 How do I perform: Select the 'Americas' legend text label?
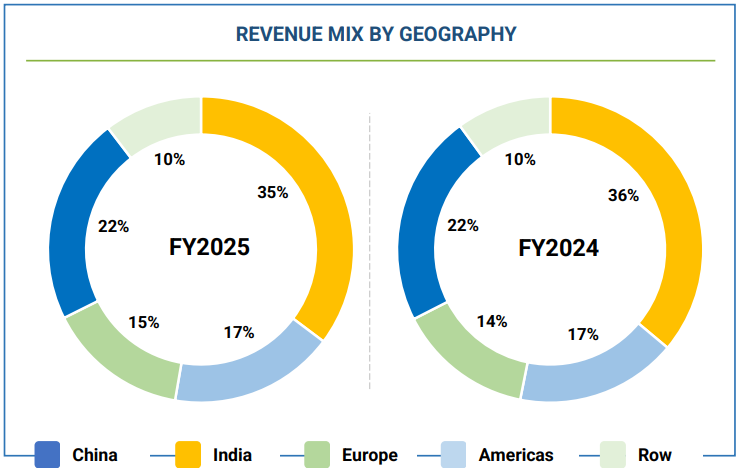pos(516,455)
